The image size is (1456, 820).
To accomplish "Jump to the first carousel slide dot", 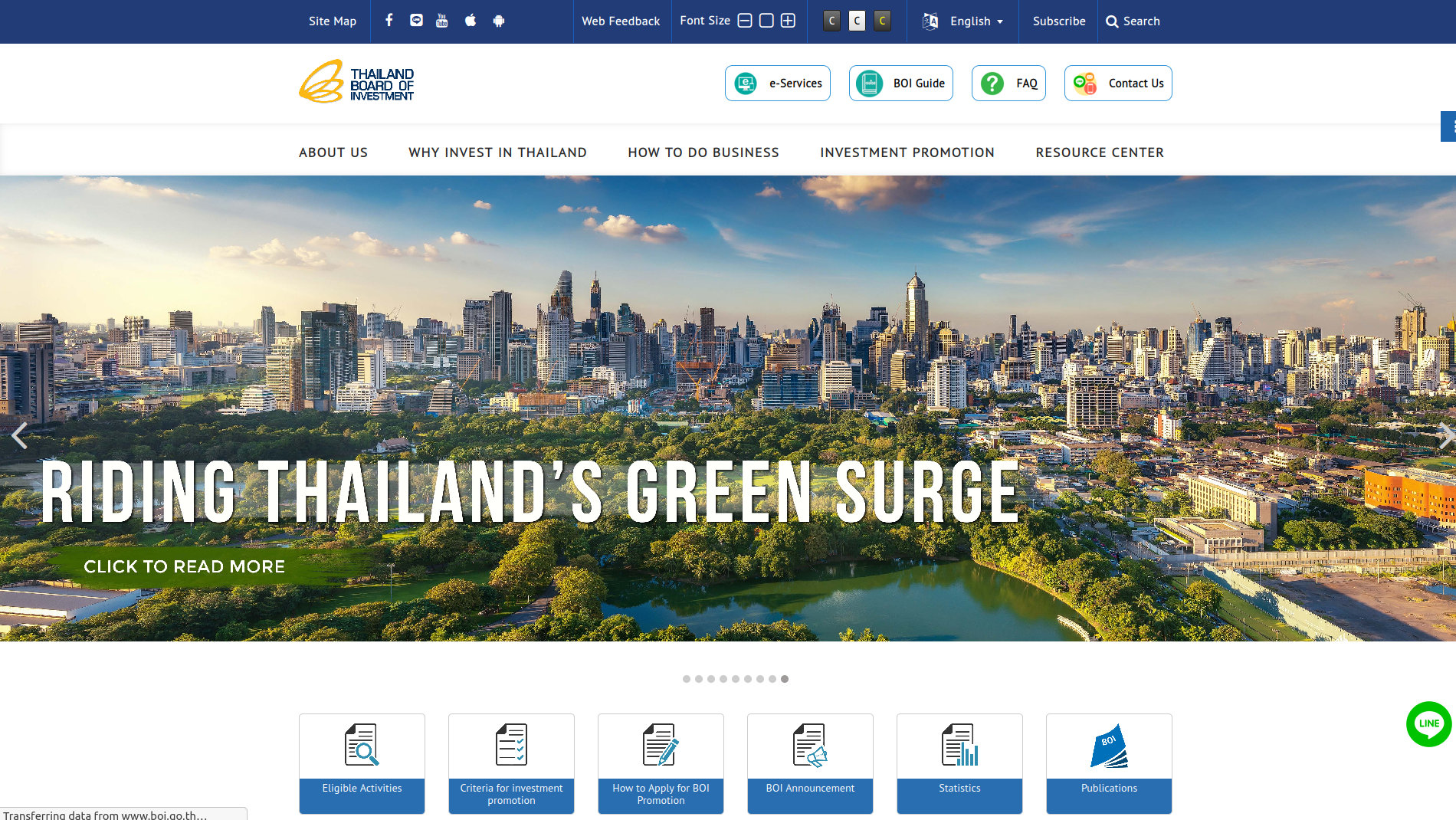I will pyautogui.click(x=687, y=679).
